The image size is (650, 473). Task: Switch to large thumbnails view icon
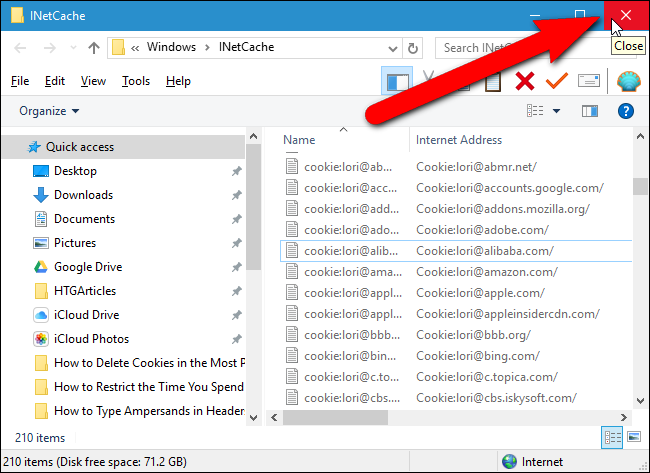(634, 437)
